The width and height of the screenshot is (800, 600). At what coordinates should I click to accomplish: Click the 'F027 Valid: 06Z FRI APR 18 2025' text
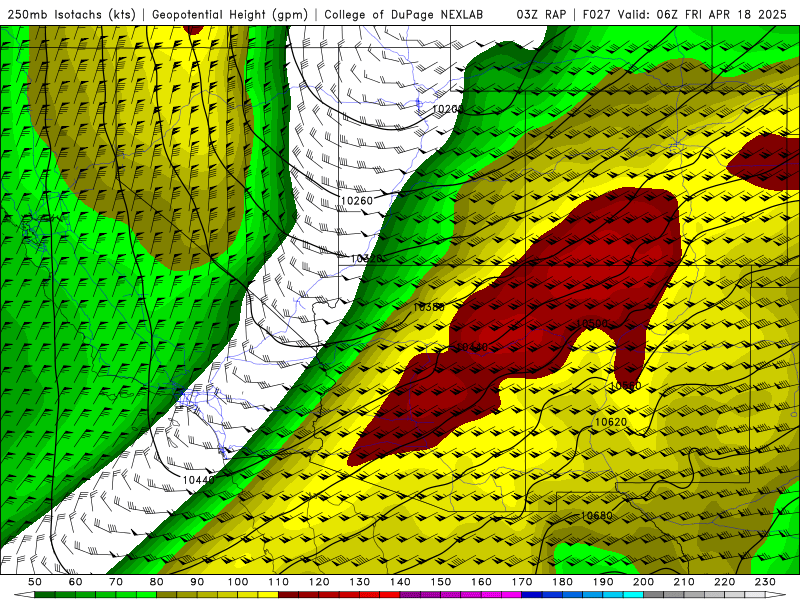[x=684, y=15]
